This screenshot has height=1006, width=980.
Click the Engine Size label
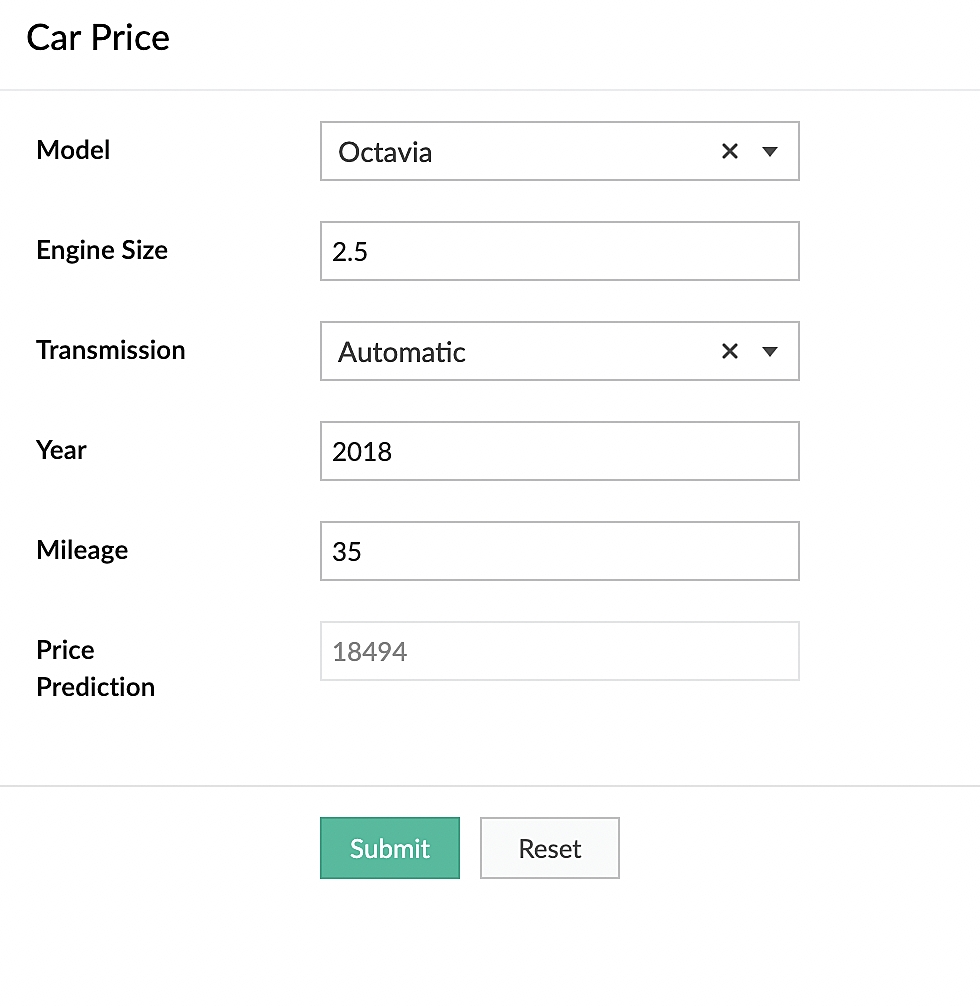(102, 250)
